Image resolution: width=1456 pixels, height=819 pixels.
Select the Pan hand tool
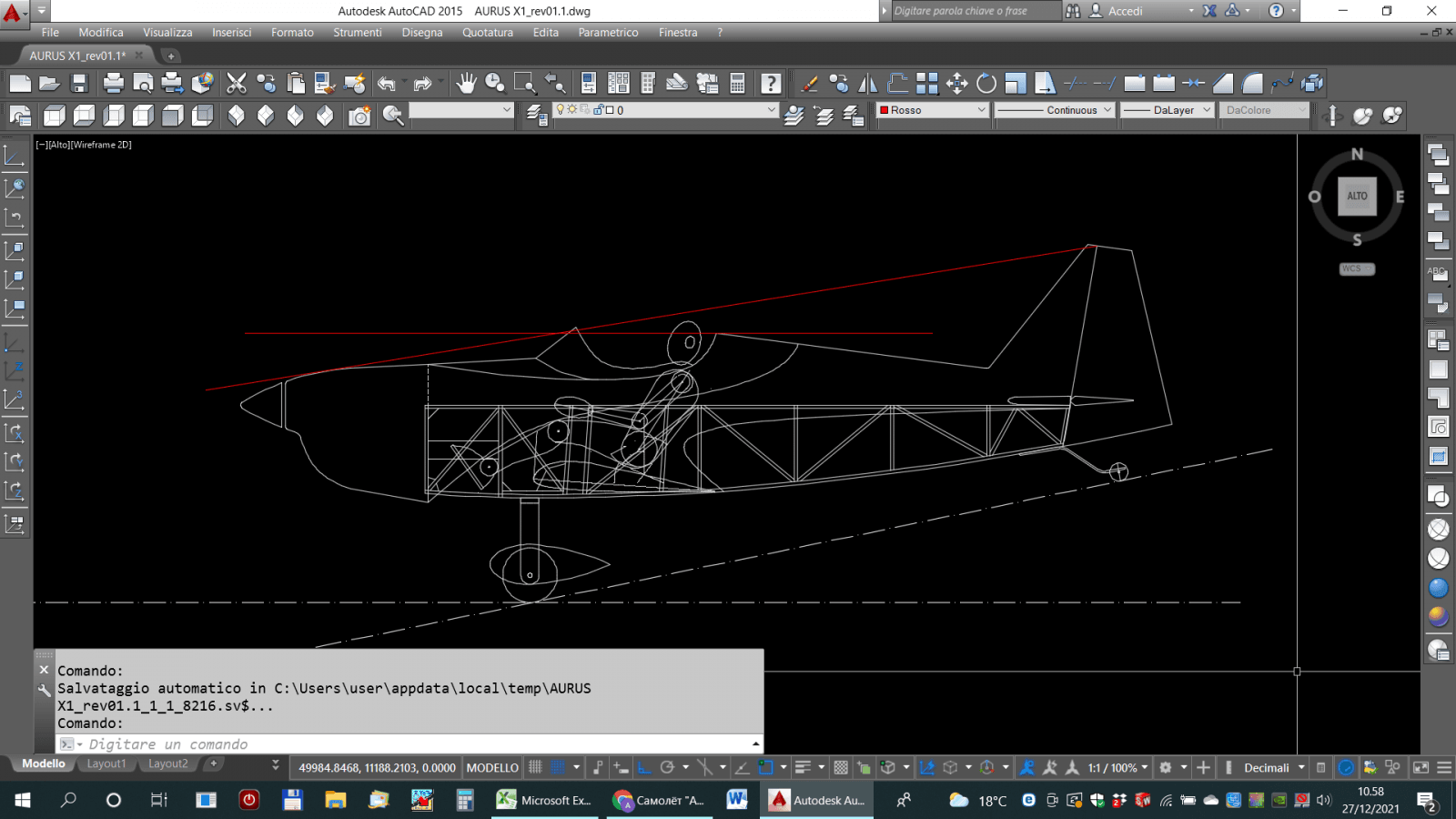click(x=466, y=84)
